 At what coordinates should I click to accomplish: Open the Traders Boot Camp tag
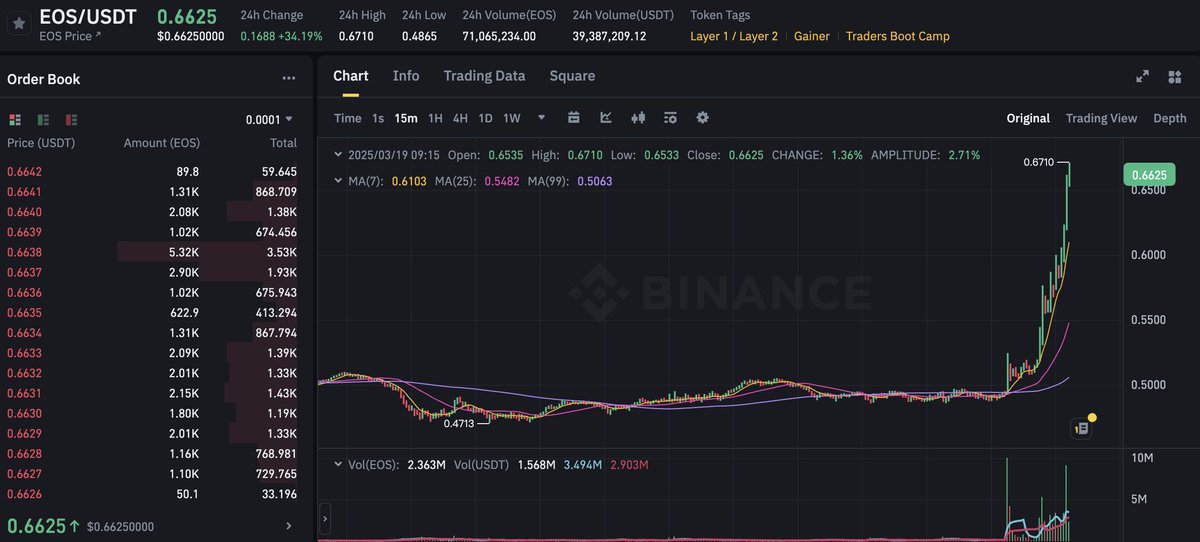pos(898,36)
